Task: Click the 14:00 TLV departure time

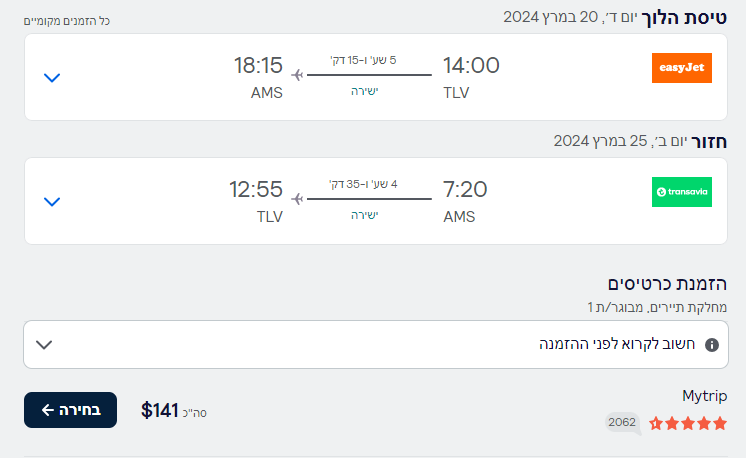Action: pyautogui.click(x=471, y=65)
